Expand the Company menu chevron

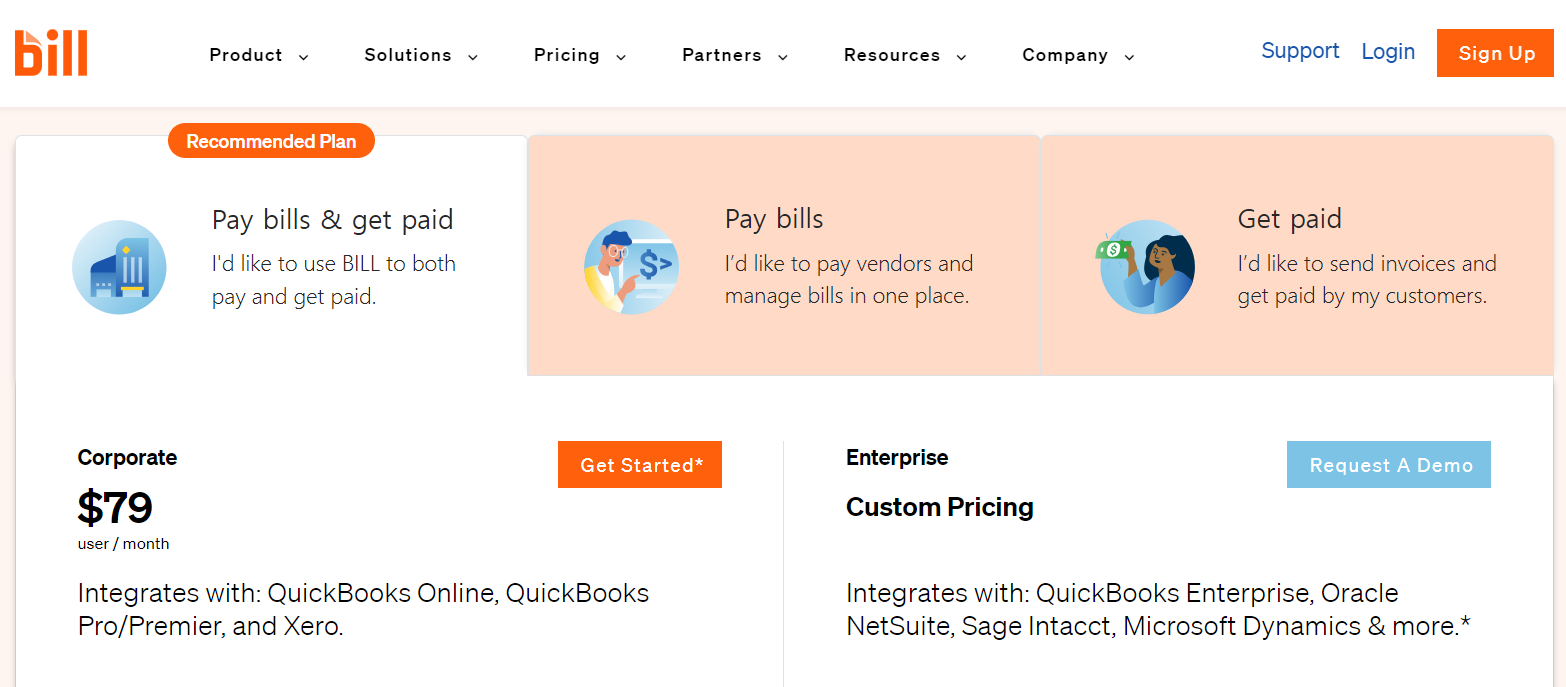coord(1129,57)
